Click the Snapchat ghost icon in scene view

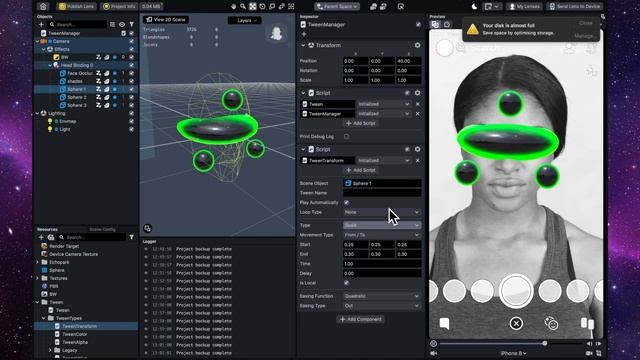pos(276,33)
